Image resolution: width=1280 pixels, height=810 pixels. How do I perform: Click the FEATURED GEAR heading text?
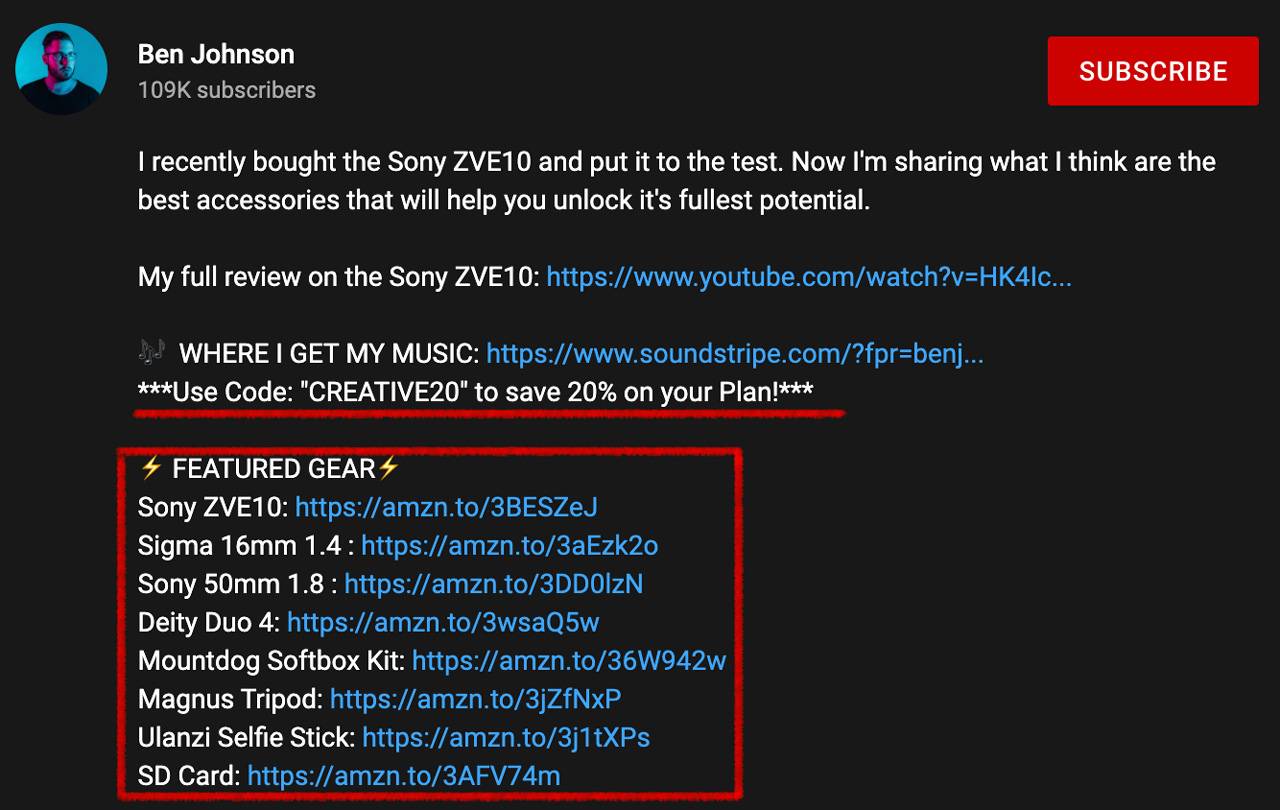(x=273, y=468)
